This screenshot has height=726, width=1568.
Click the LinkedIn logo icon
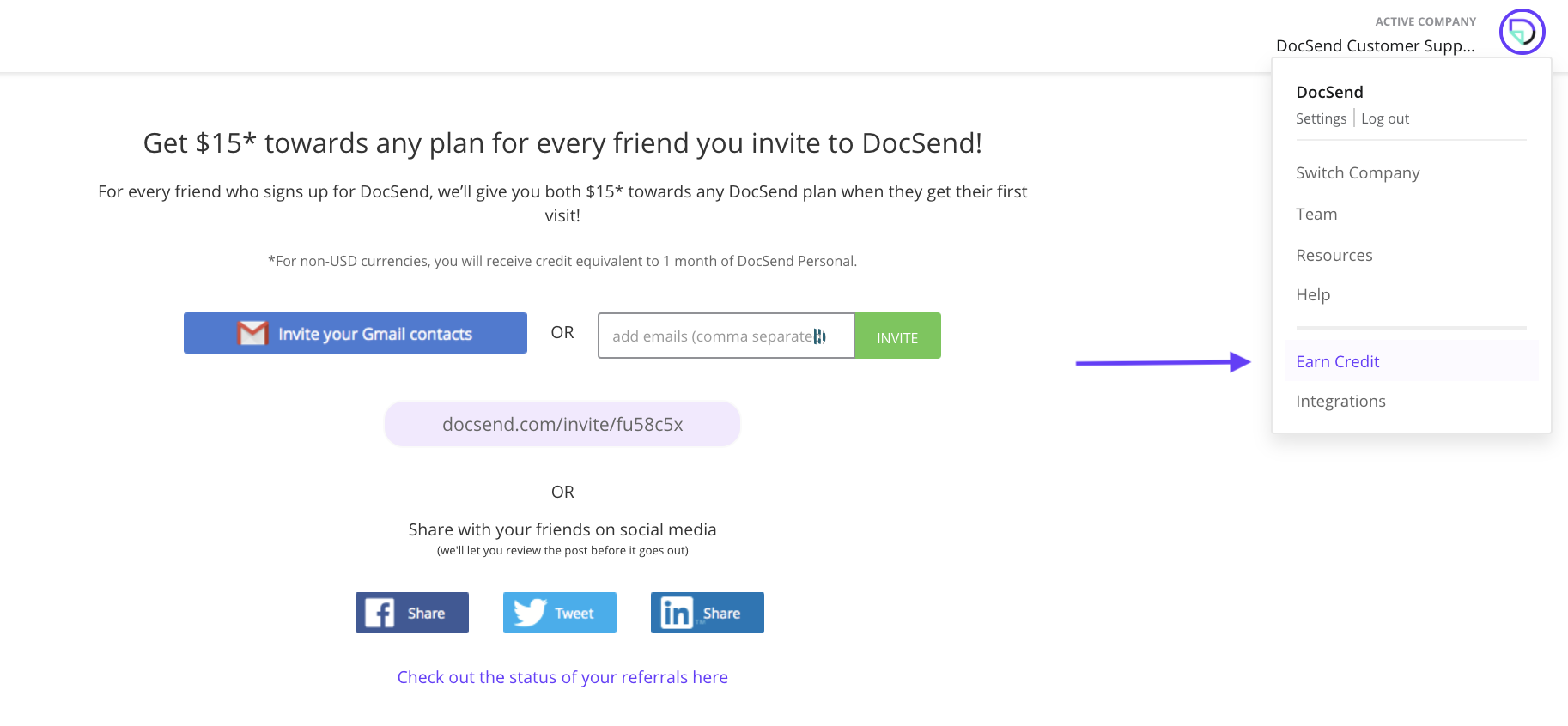677,613
